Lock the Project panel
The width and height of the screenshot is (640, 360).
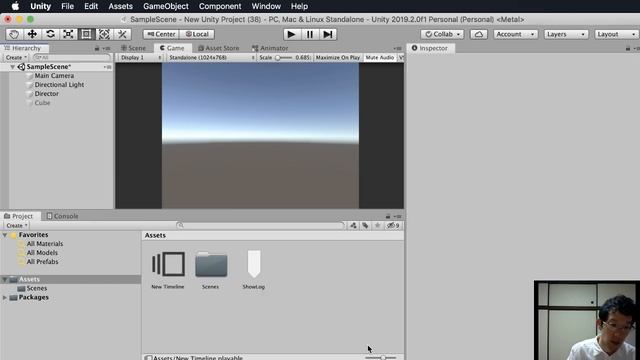tap(388, 216)
